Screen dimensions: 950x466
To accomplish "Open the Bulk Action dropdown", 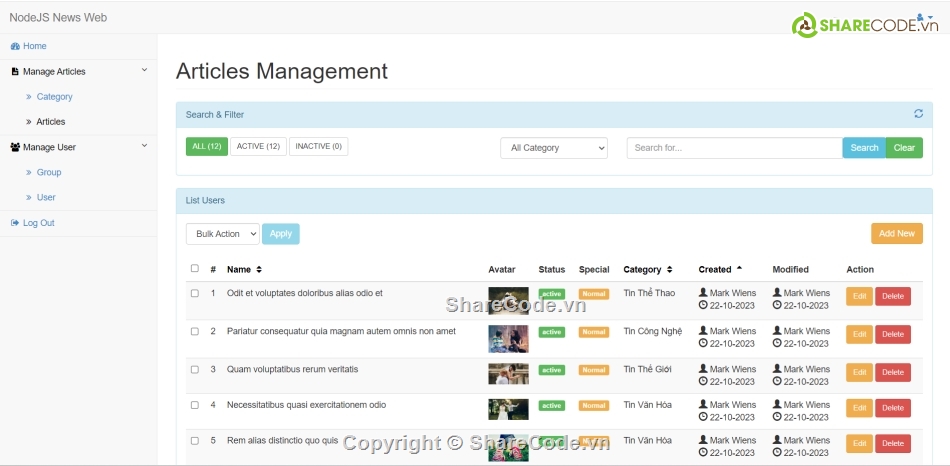I will click(222, 234).
